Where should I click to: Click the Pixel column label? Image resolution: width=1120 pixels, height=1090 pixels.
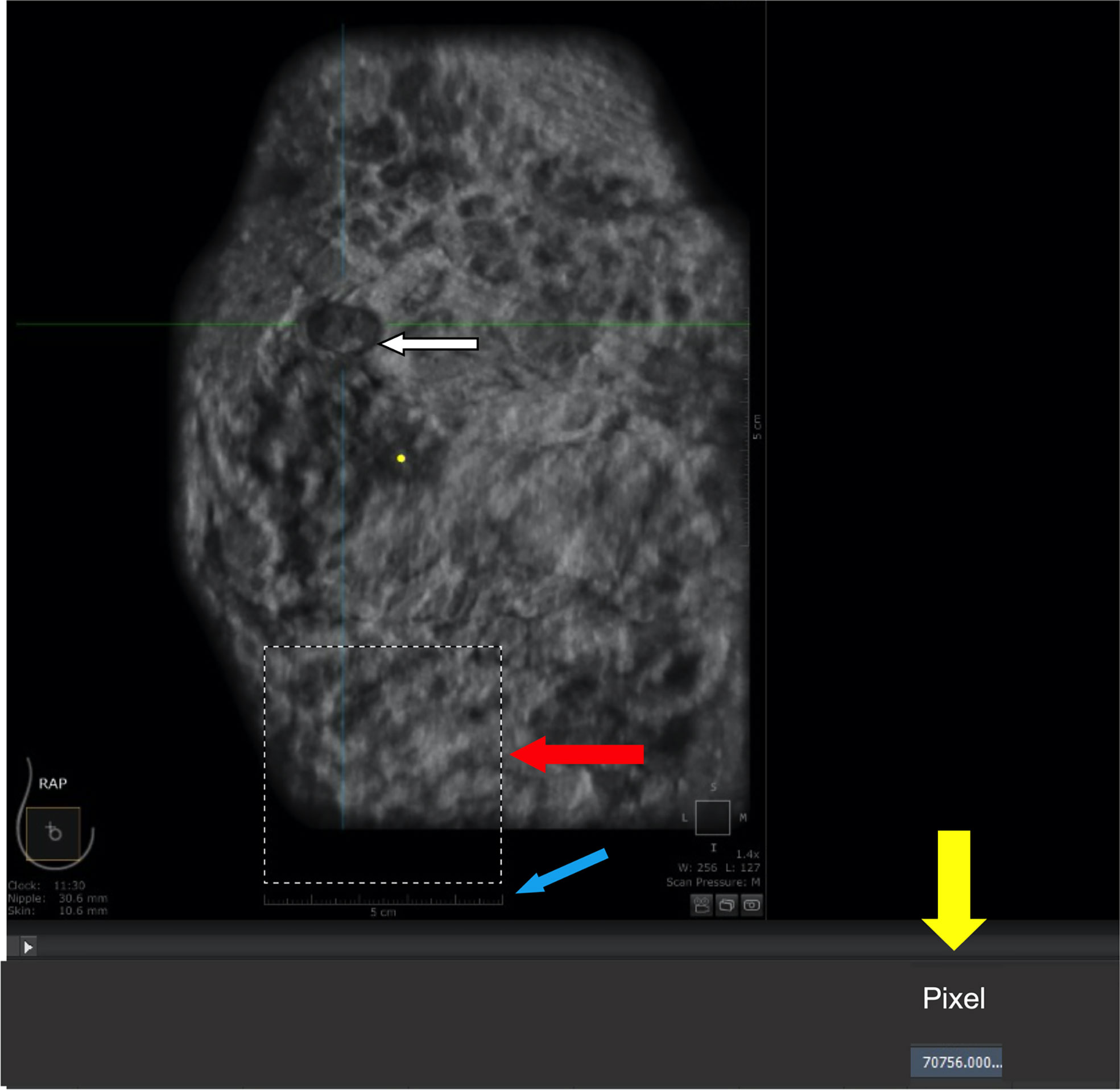coord(953,998)
